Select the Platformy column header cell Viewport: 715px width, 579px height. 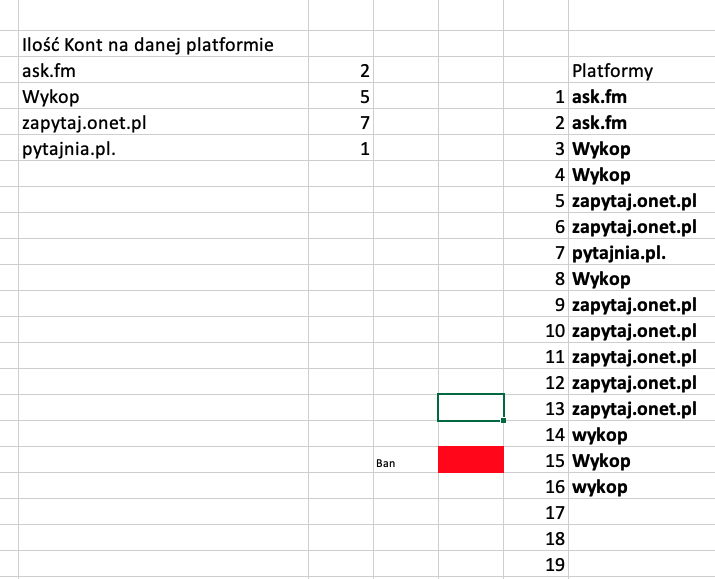[x=642, y=70]
